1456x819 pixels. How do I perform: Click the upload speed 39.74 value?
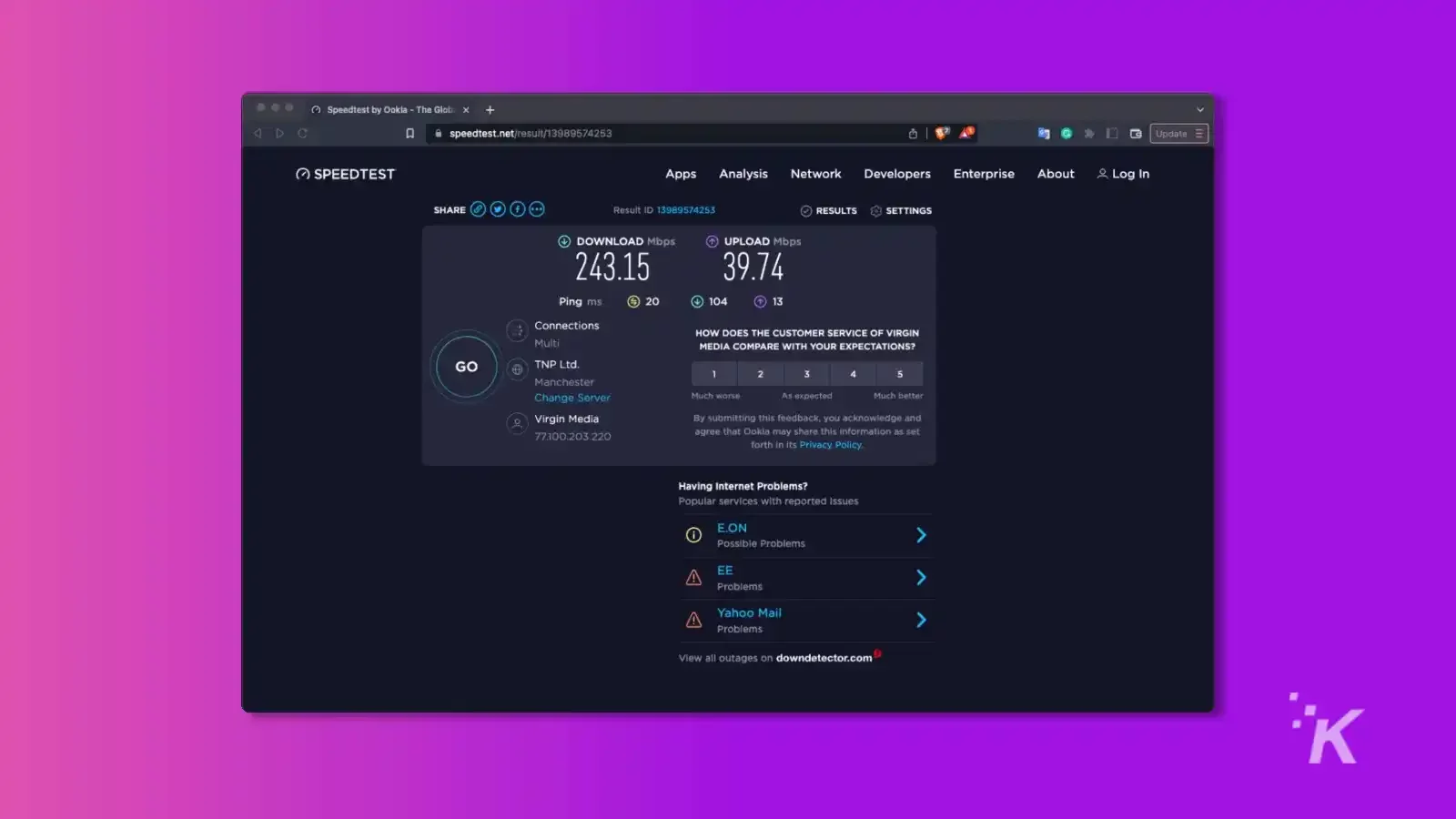(x=753, y=267)
